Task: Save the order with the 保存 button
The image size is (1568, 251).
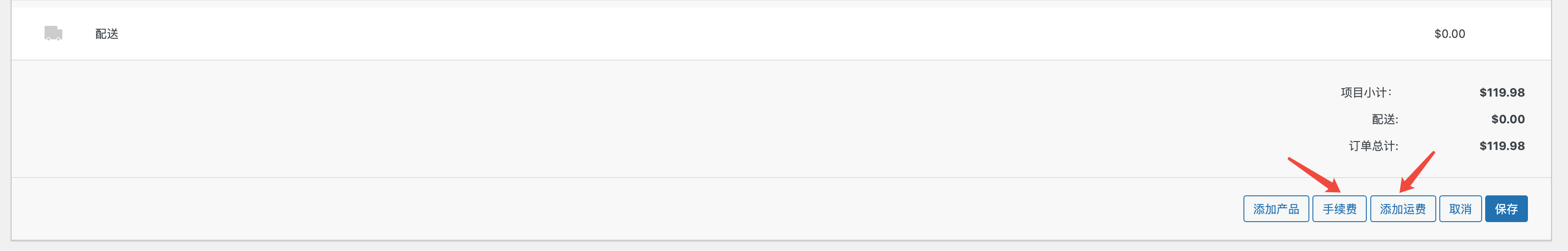Action: [1506, 209]
